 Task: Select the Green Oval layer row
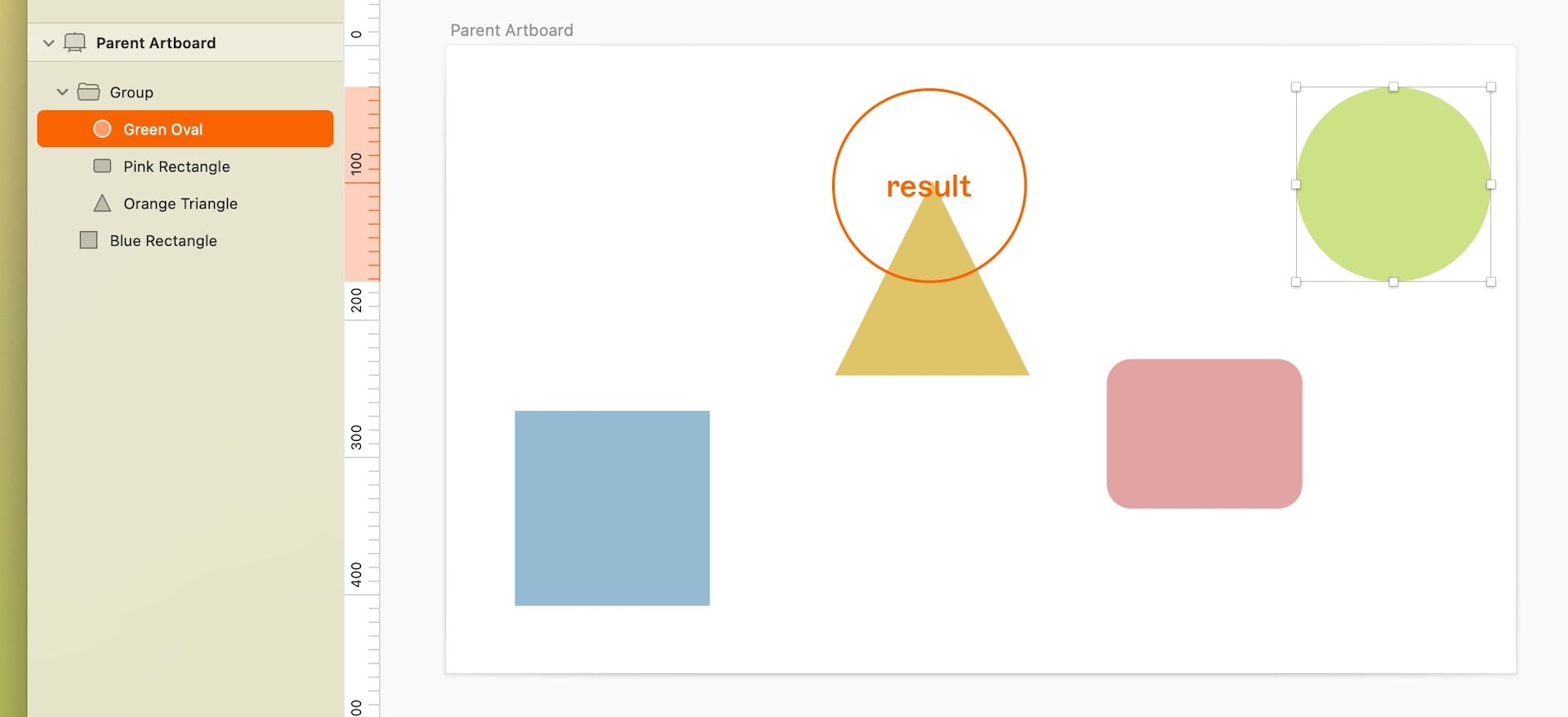(x=185, y=129)
